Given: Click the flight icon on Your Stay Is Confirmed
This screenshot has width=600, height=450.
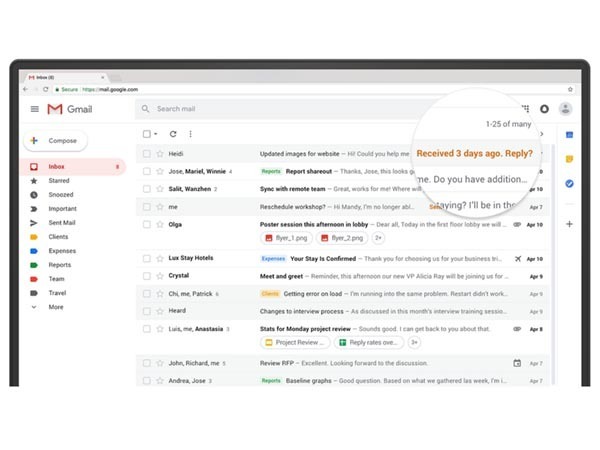Looking at the screenshot, I should (518, 259).
